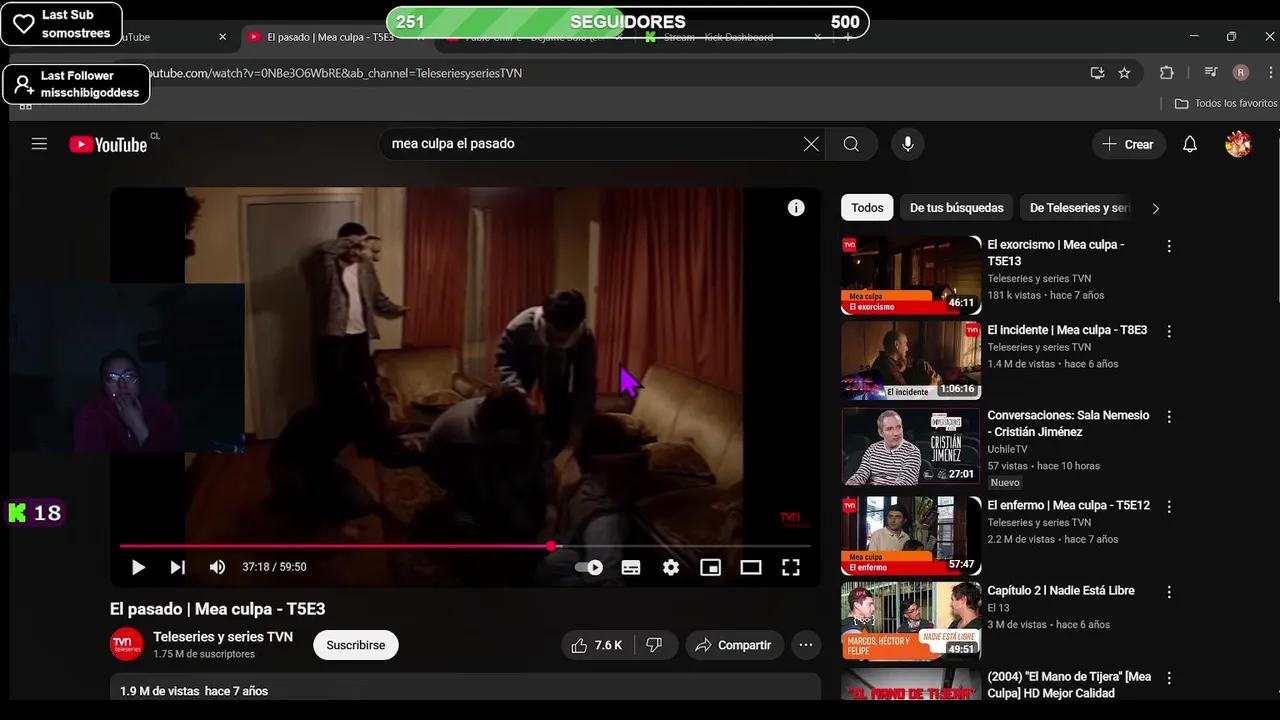Open the Crear upload menu
This screenshot has width=1280, height=720.
[1128, 144]
